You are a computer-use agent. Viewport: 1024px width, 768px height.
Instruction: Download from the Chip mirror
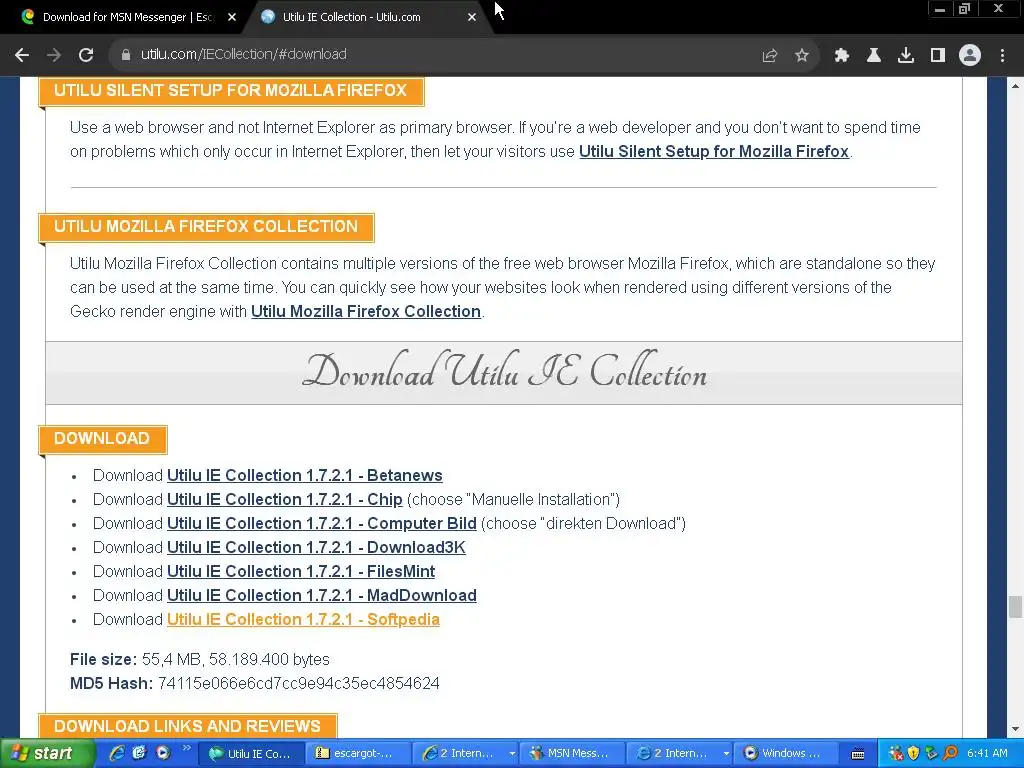(x=284, y=500)
